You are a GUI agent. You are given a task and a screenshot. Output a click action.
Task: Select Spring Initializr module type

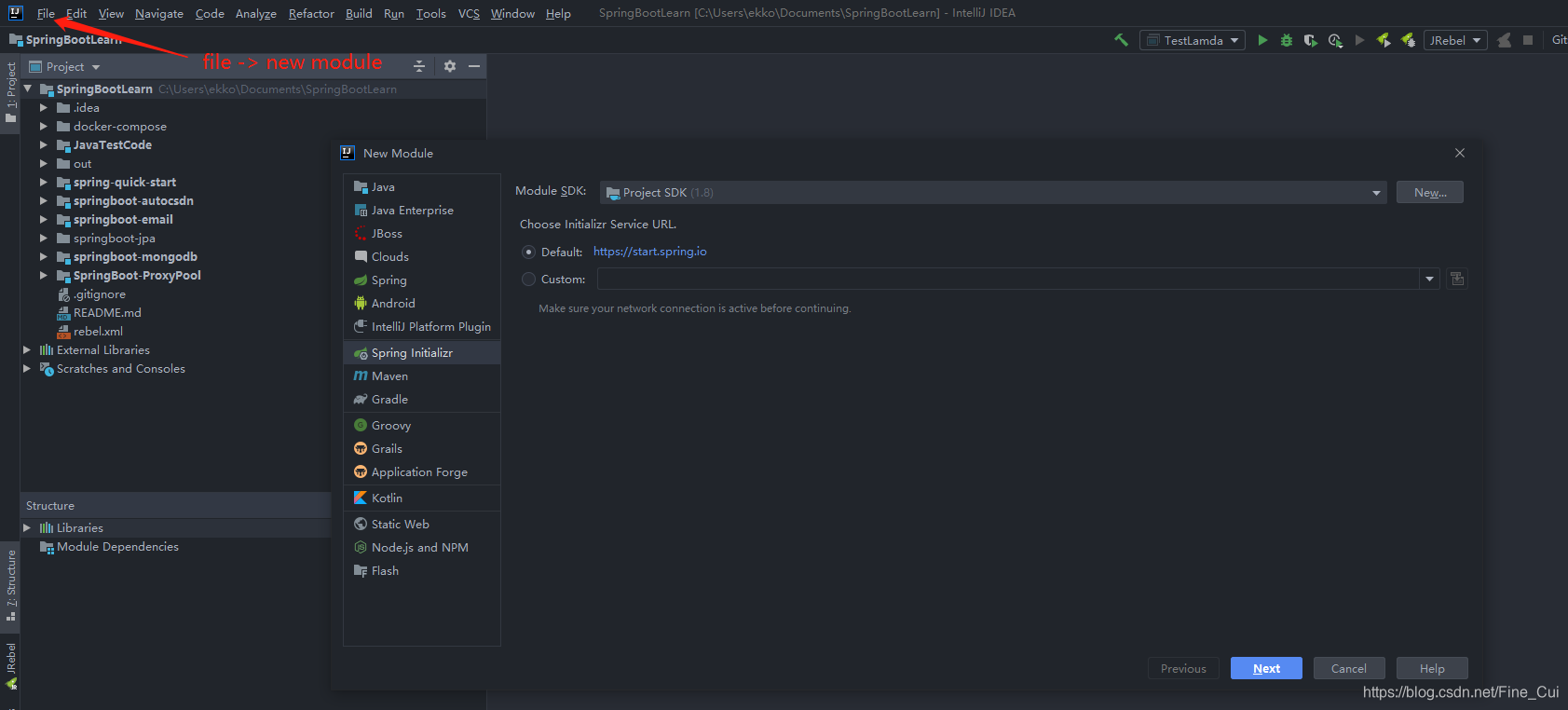coord(422,353)
